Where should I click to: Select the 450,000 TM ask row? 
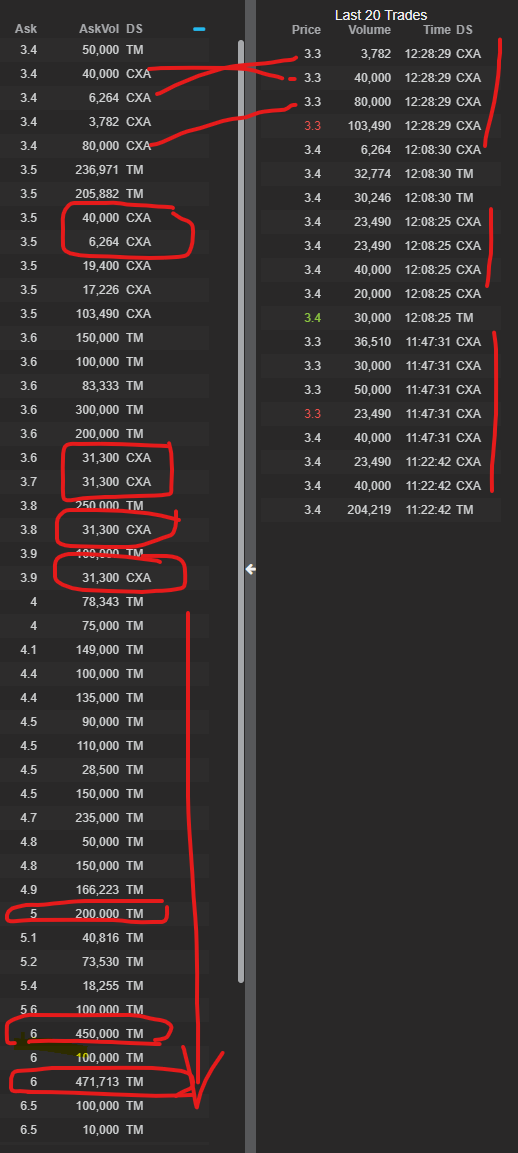104,1033
